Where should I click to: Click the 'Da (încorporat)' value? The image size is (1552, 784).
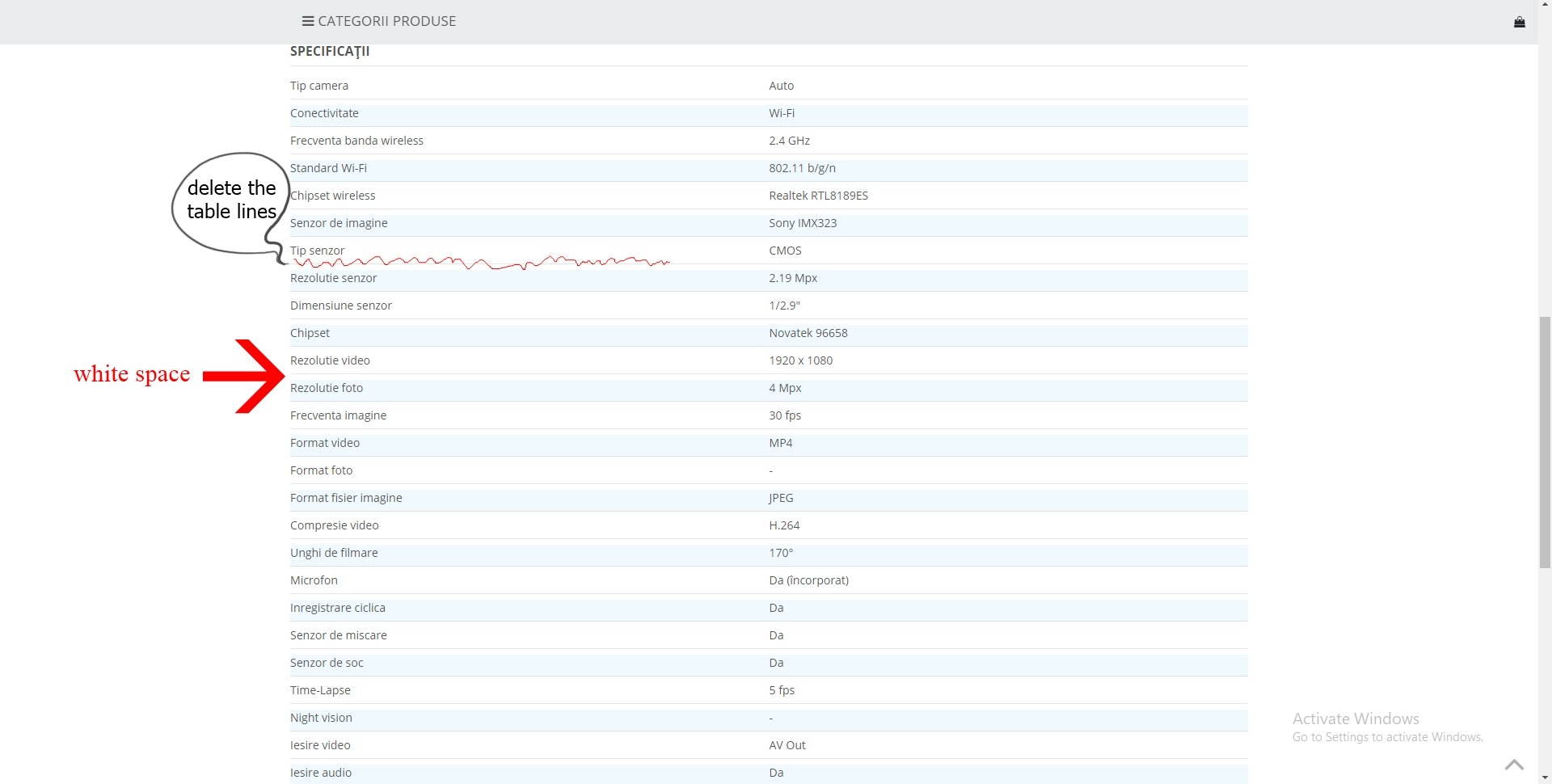[x=808, y=580]
